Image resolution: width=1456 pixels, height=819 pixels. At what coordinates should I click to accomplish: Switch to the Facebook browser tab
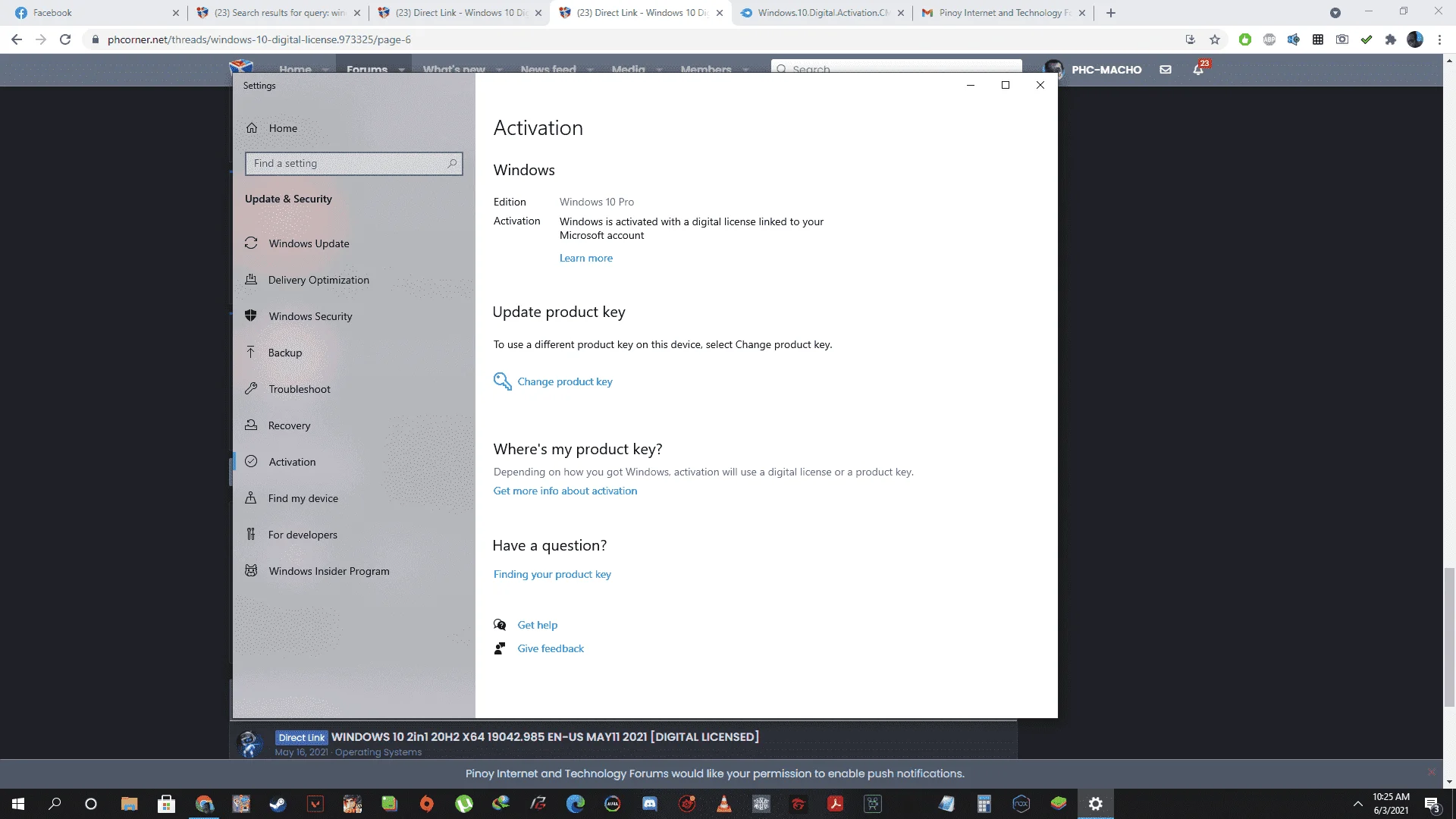click(x=91, y=13)
